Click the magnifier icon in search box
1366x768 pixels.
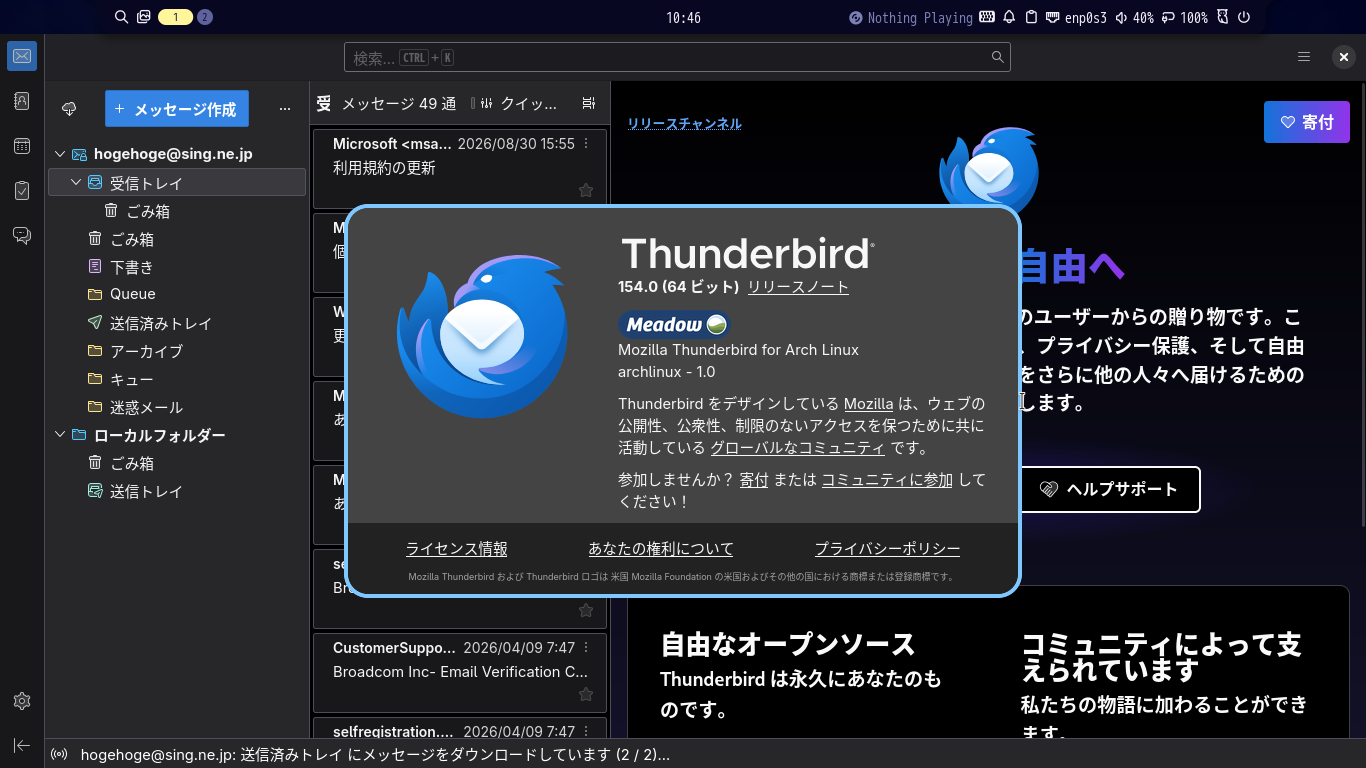997,57
